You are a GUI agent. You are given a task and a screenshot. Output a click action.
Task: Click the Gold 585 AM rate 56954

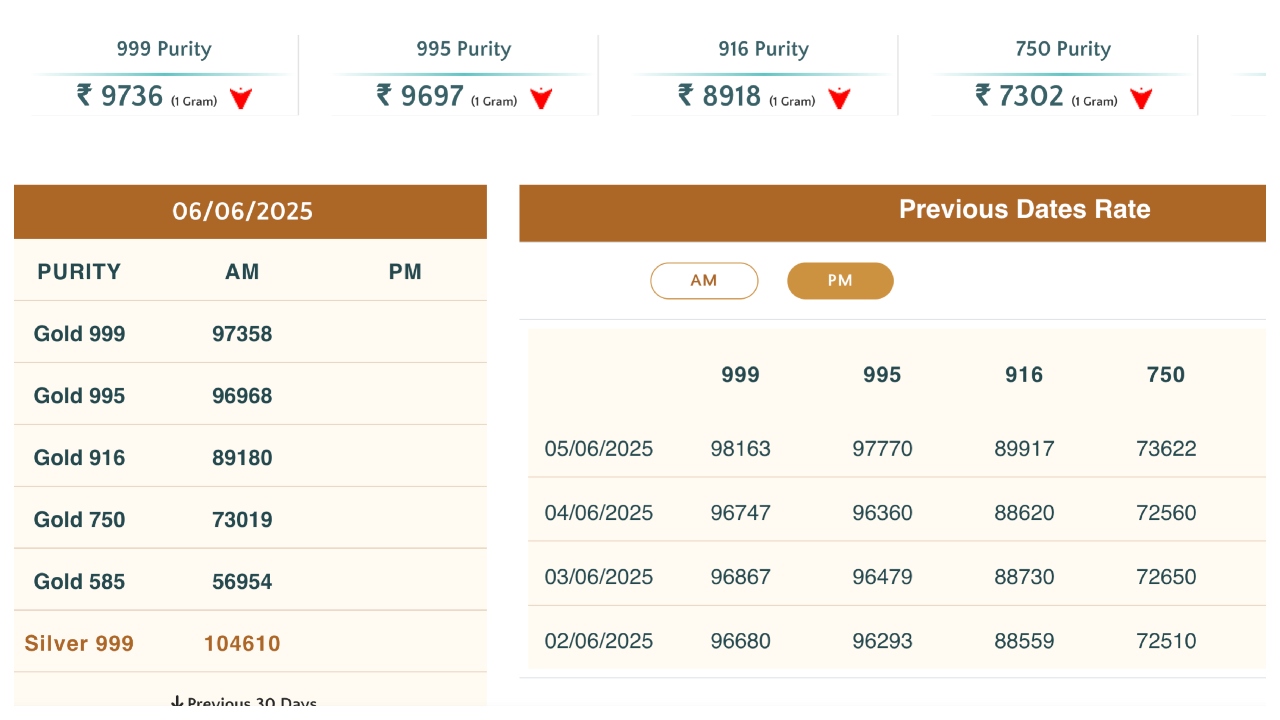[x=242, y=582]
